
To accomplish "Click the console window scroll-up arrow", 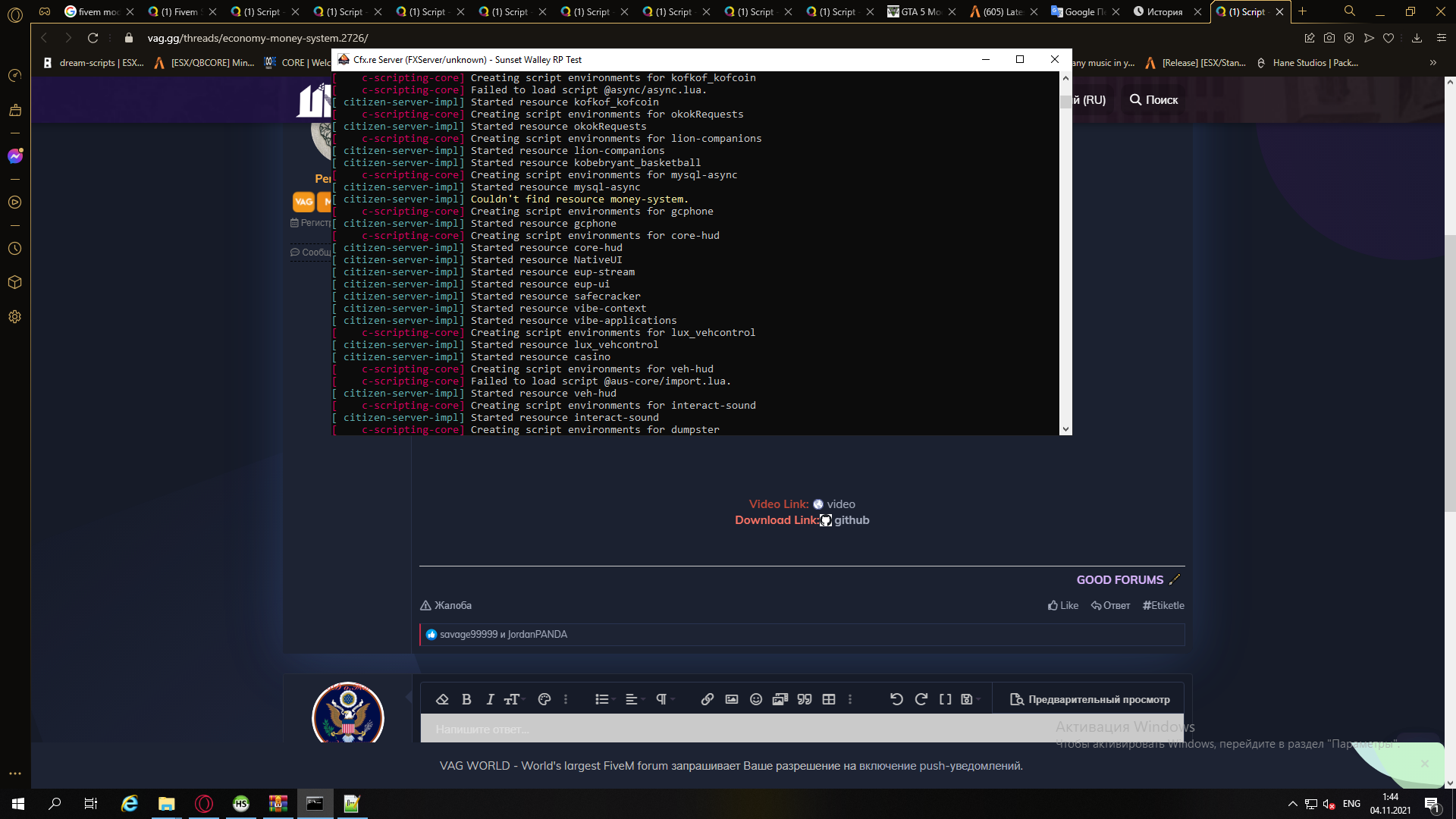I will pos(1065,77).
